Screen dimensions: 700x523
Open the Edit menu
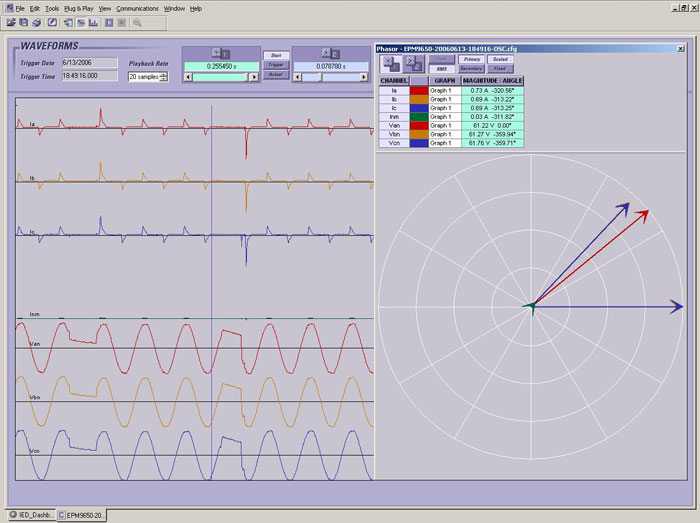pyautogui.click(x=35, y=8)
